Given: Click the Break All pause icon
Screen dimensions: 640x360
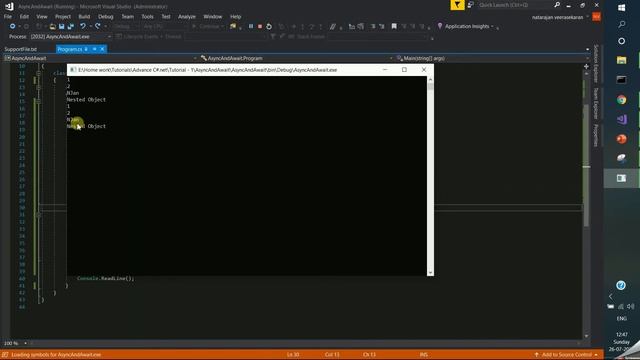Looking at the screenshot, I should point(251,26).
